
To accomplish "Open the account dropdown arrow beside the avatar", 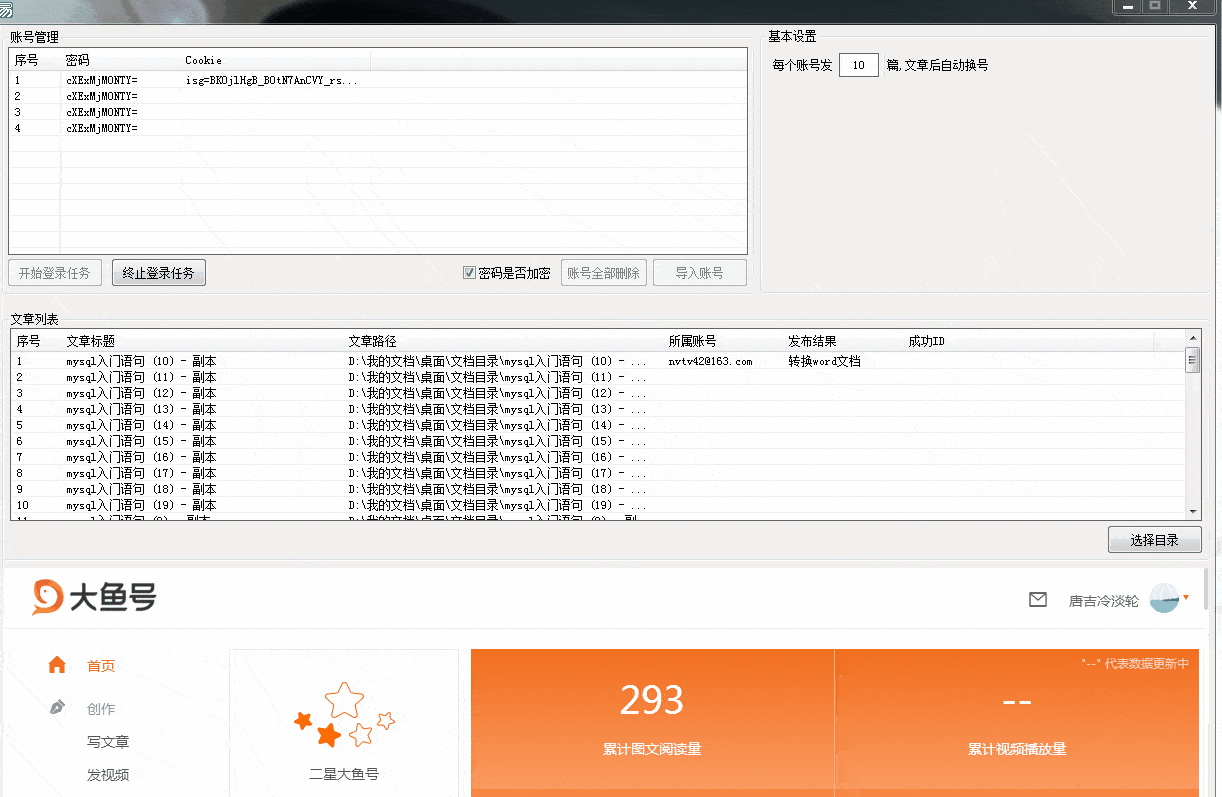I will [x=1184, y=599].
